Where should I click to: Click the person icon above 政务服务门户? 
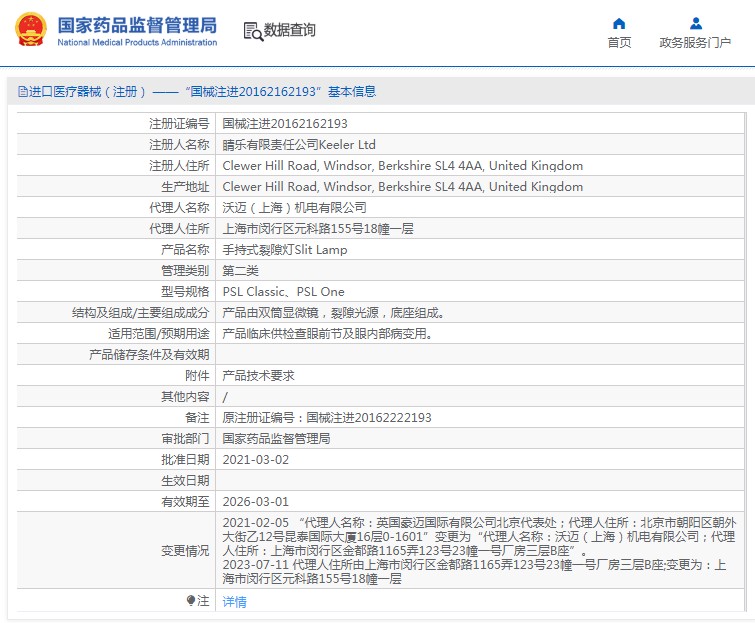696,23
